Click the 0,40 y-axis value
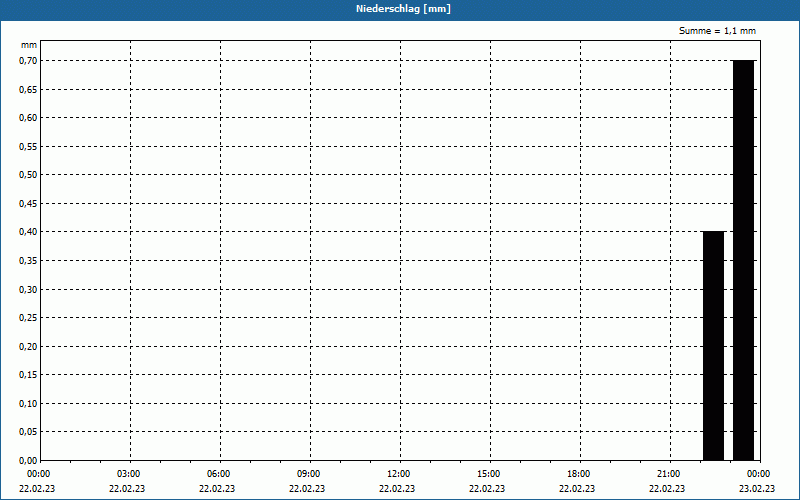Viewport: 800px width, 500px height. tap(28, 232)
